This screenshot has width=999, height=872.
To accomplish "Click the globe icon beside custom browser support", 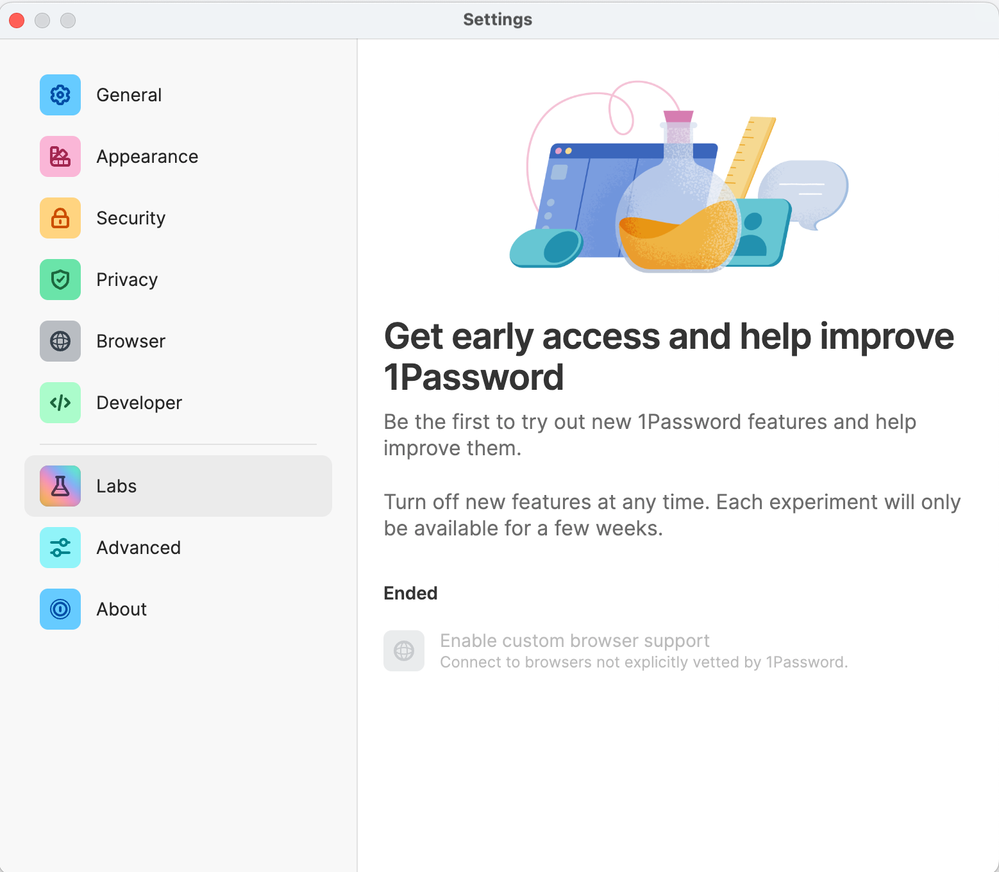I will (x=404, y=651).
